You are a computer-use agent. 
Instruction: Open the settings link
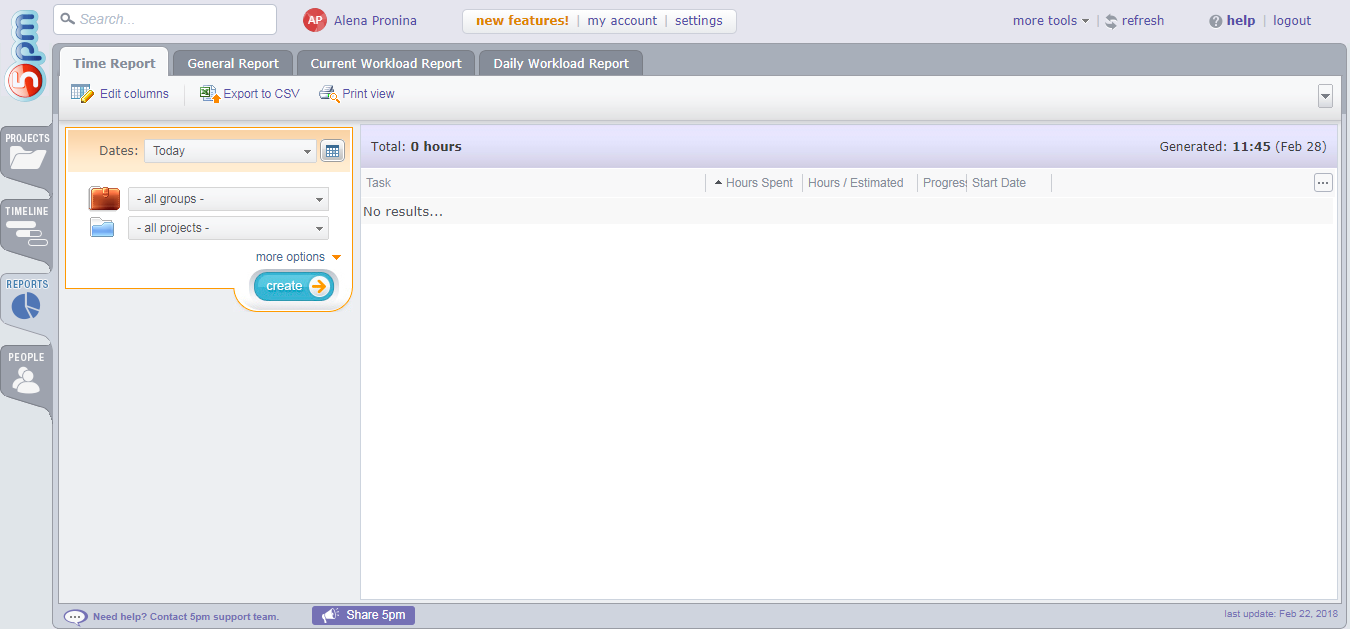(699, 21)
